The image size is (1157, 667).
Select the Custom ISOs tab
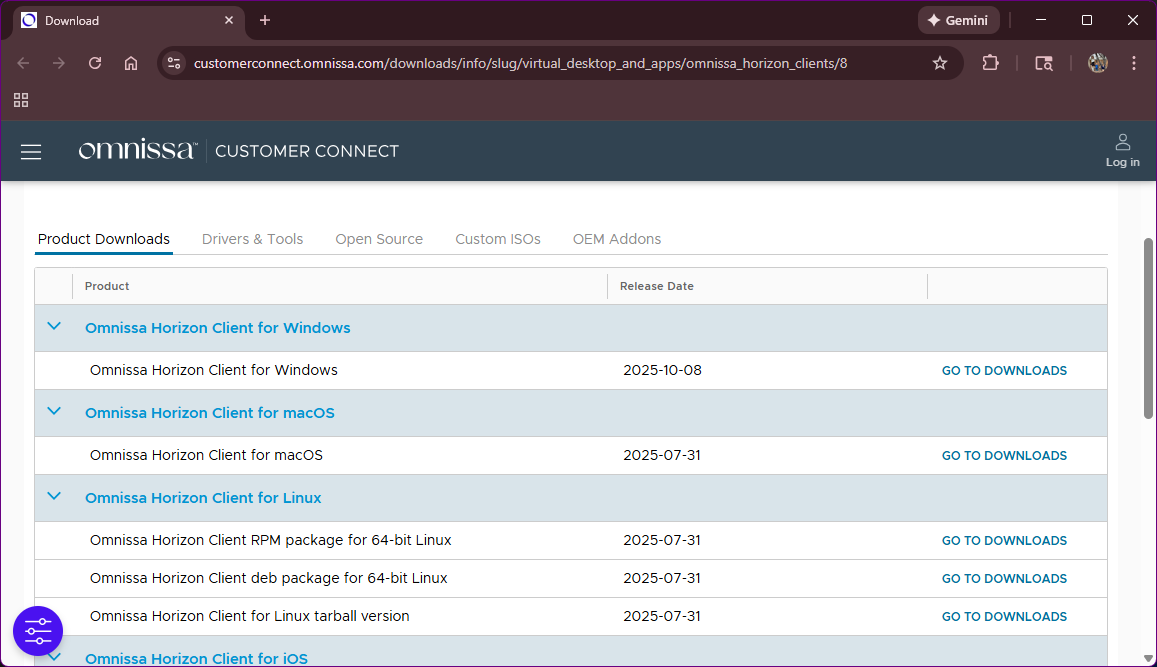coord(497,239)
